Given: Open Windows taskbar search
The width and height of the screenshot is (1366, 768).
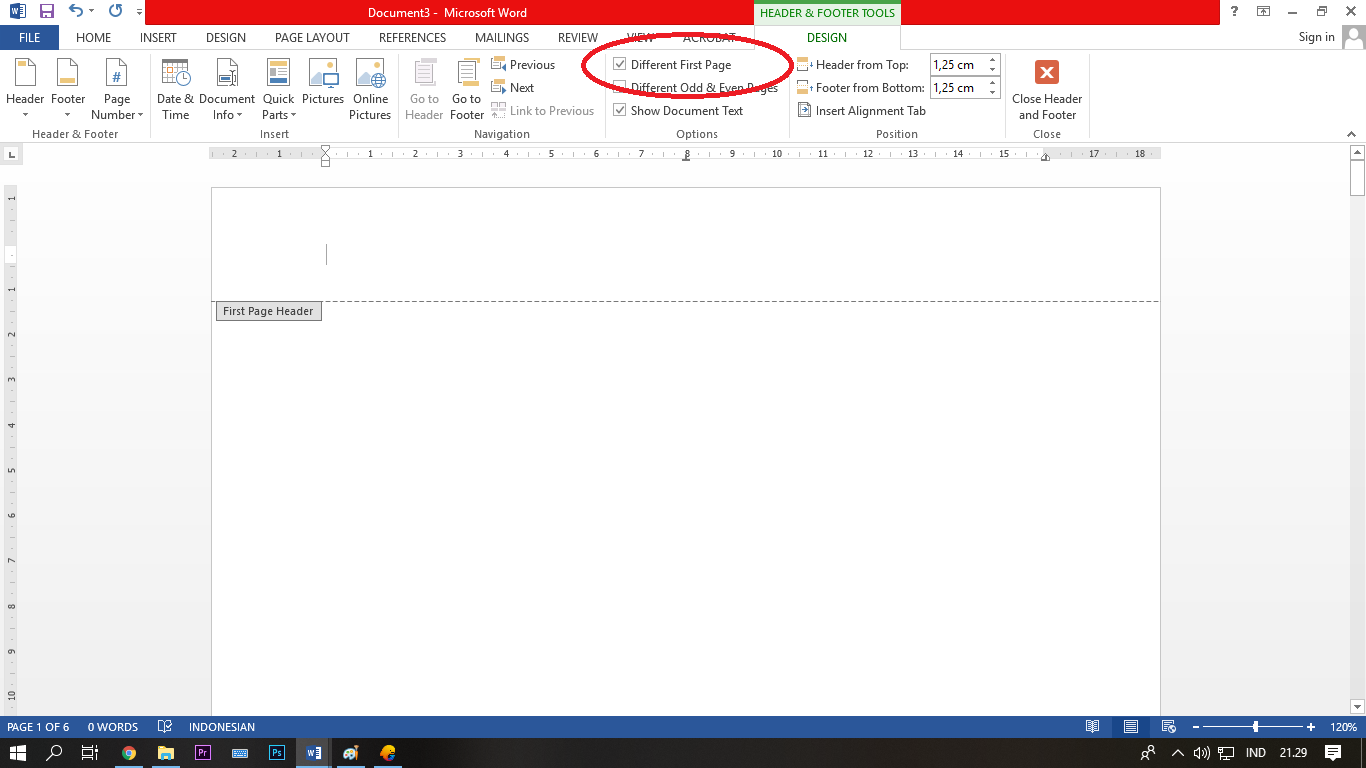Looking at the screenshot, I should pos(54,753).
